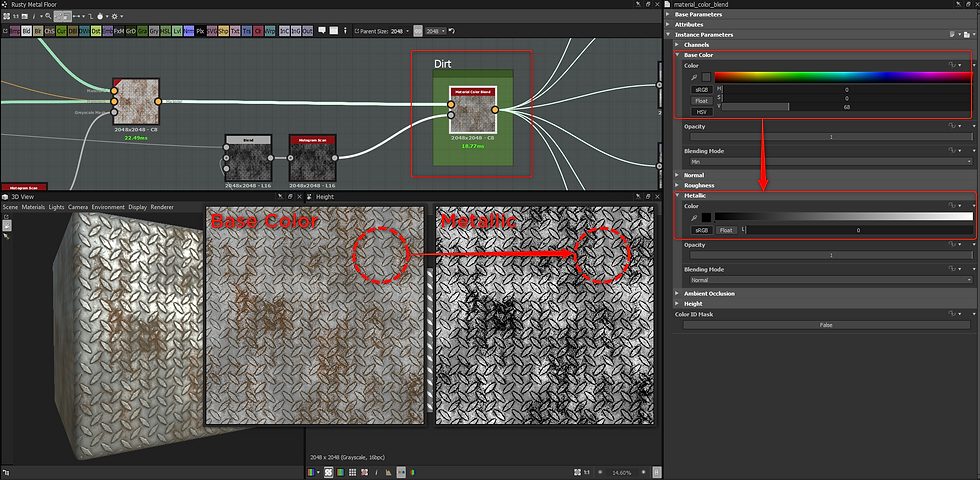Toggle Float for Metallic color
The width and height of the screenshot is (980, 480).
[x=726, y=230]
